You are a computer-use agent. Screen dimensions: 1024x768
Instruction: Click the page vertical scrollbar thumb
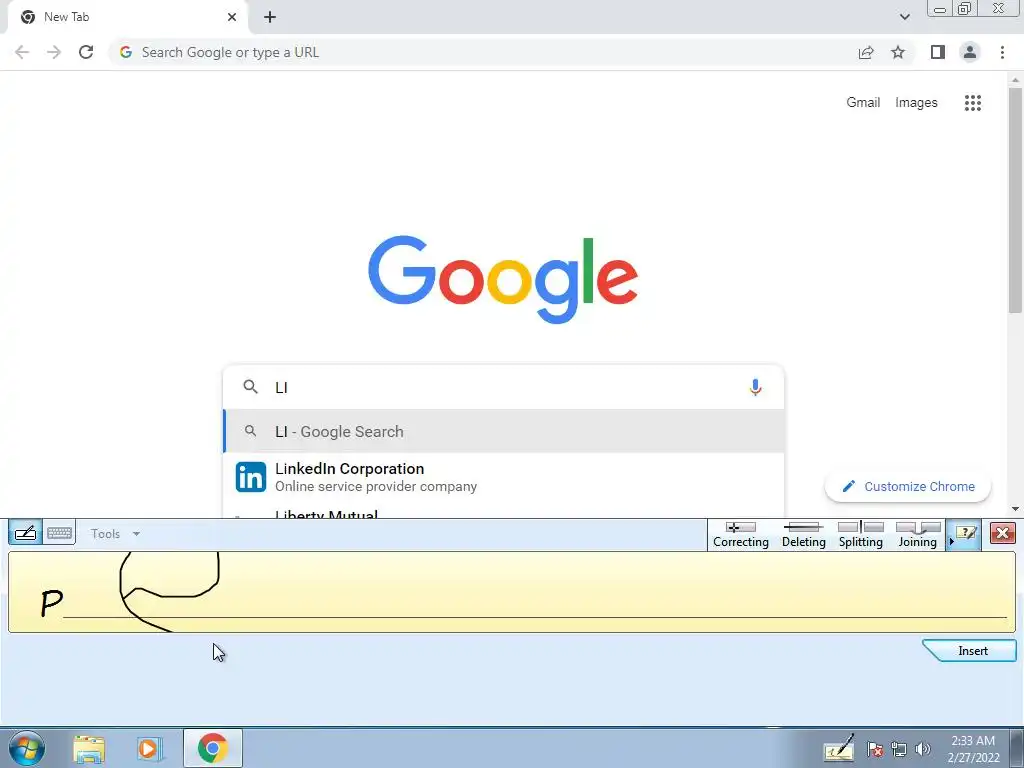click(1015, 202)
